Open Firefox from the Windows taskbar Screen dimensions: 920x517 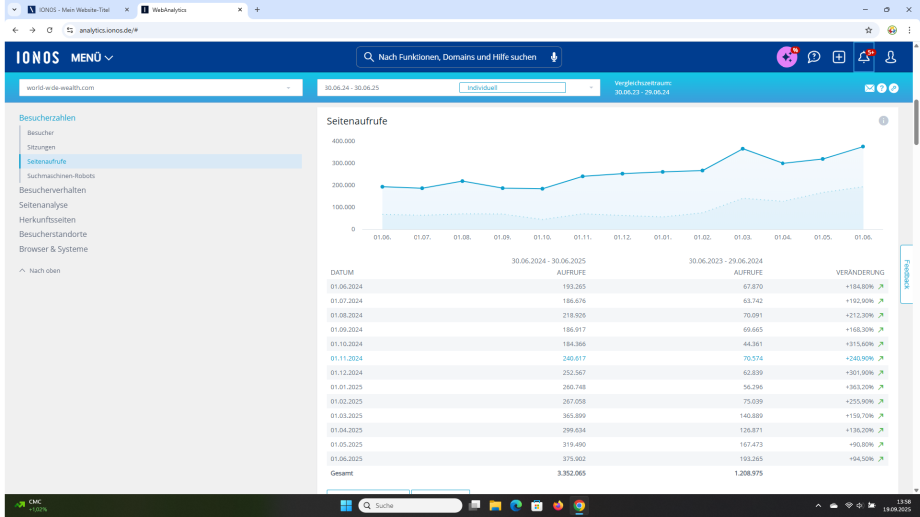pos(558,505)
